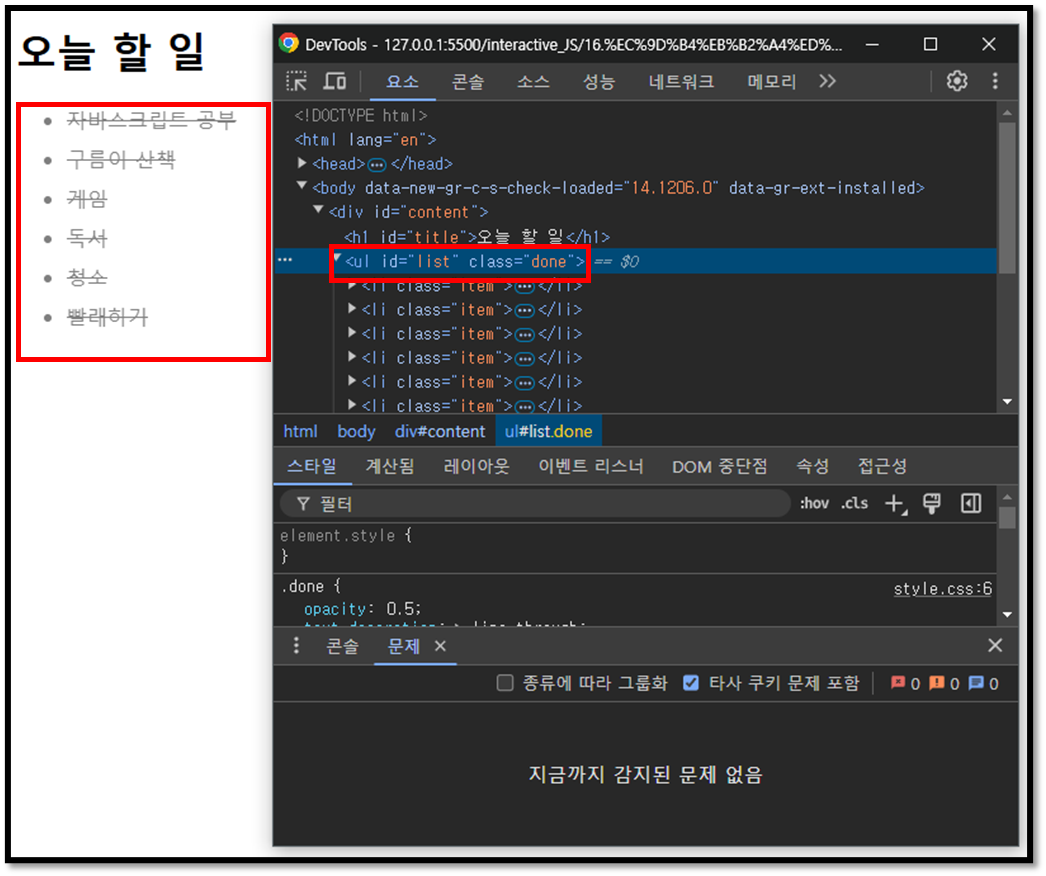This screenshot has height=876, width=1046.
Task: Select the DOM 중단점 subtab
Action: (x=720, y=466)
